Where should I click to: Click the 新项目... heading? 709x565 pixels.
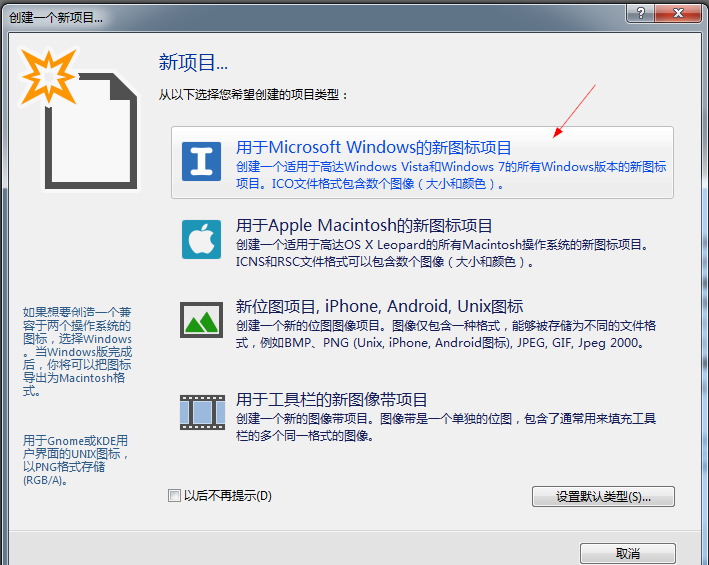pos(193,62)
